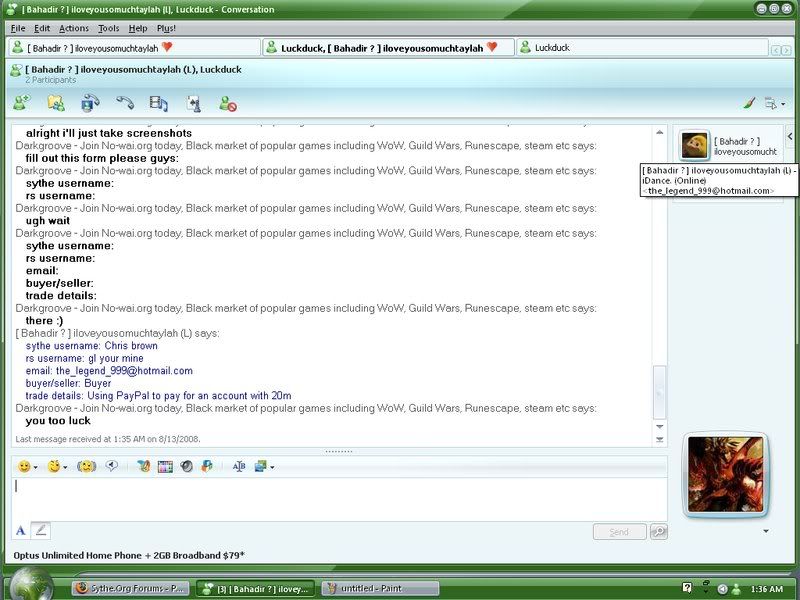Click the 'sythe username: Chris brown' line
This screenshot has height=600, width=800.
coord(92,346)
